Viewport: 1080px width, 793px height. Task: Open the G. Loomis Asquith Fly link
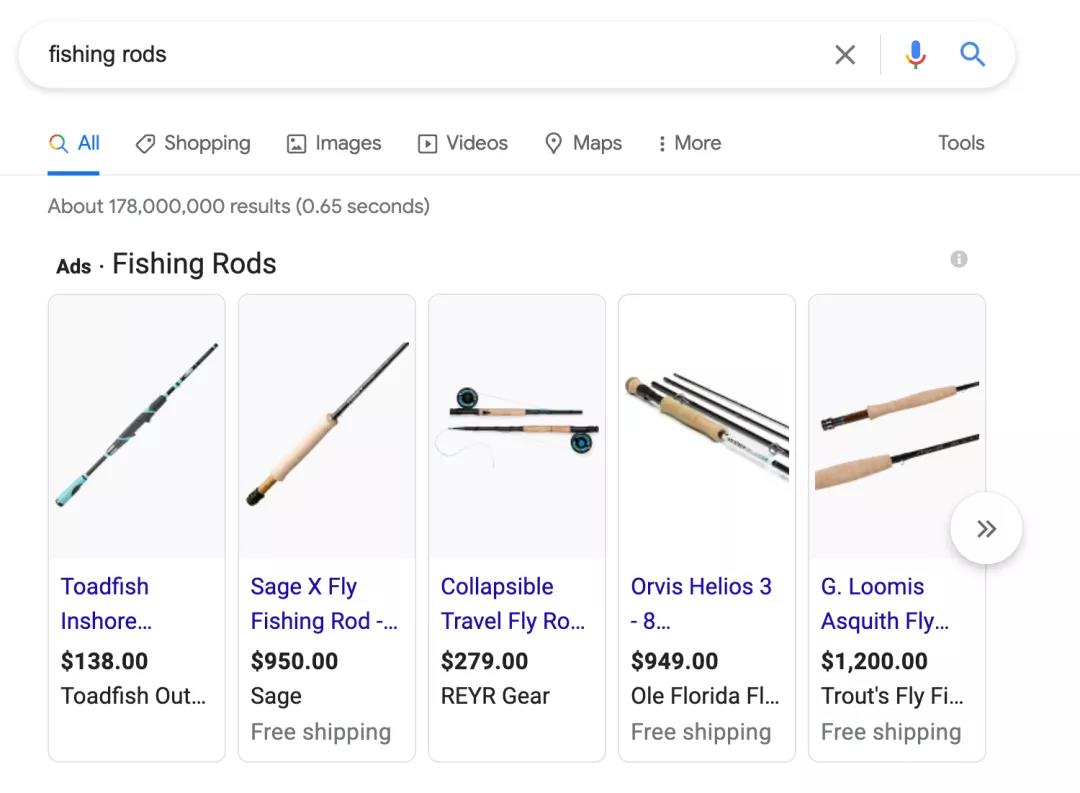click(x=884, y=603)
